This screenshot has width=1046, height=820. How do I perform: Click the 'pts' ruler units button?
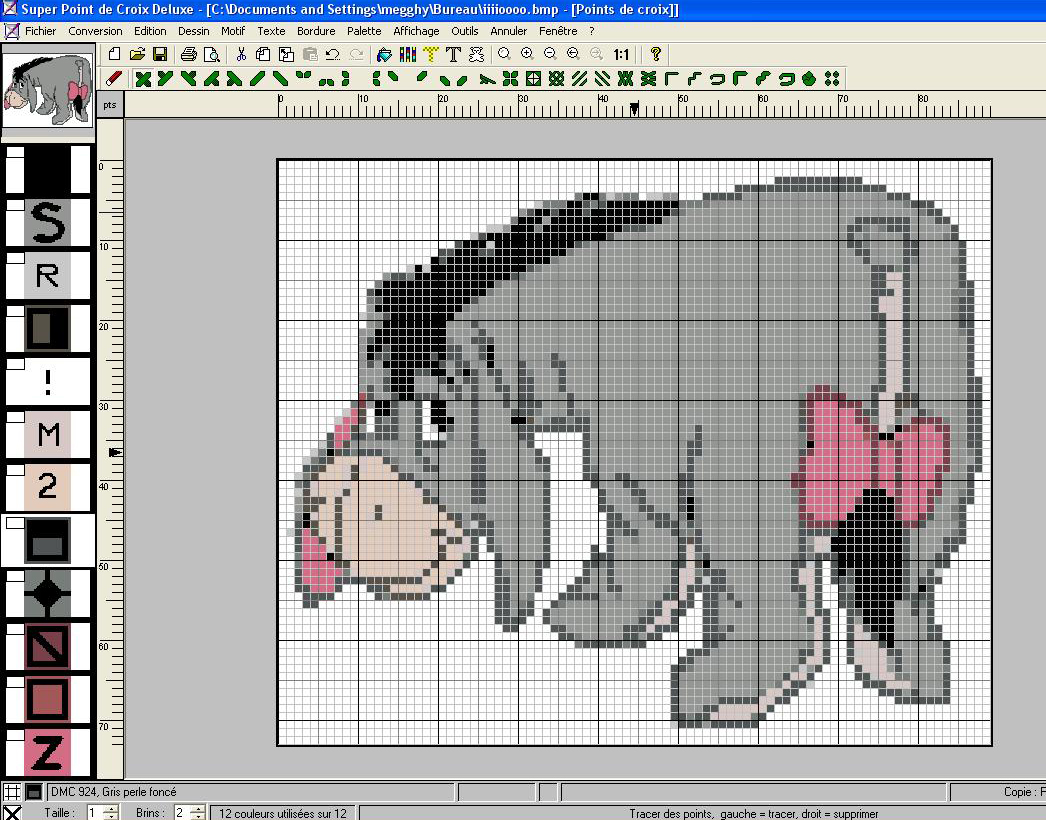[110, 104]
